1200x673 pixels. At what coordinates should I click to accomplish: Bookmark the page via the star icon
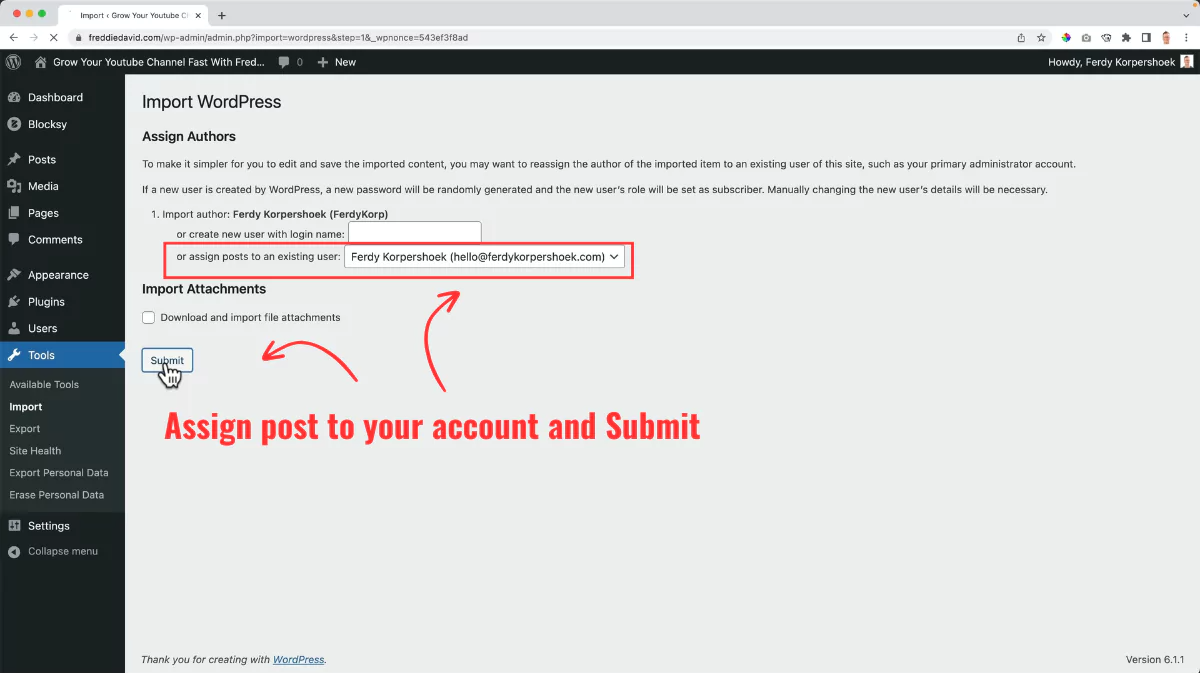pyautogui.click(x=1041, y=36)
